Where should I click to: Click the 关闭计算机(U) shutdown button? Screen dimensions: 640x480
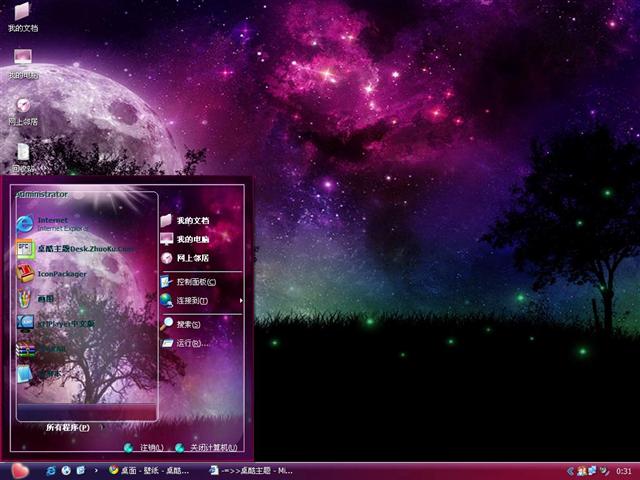(x=207, y=448)
